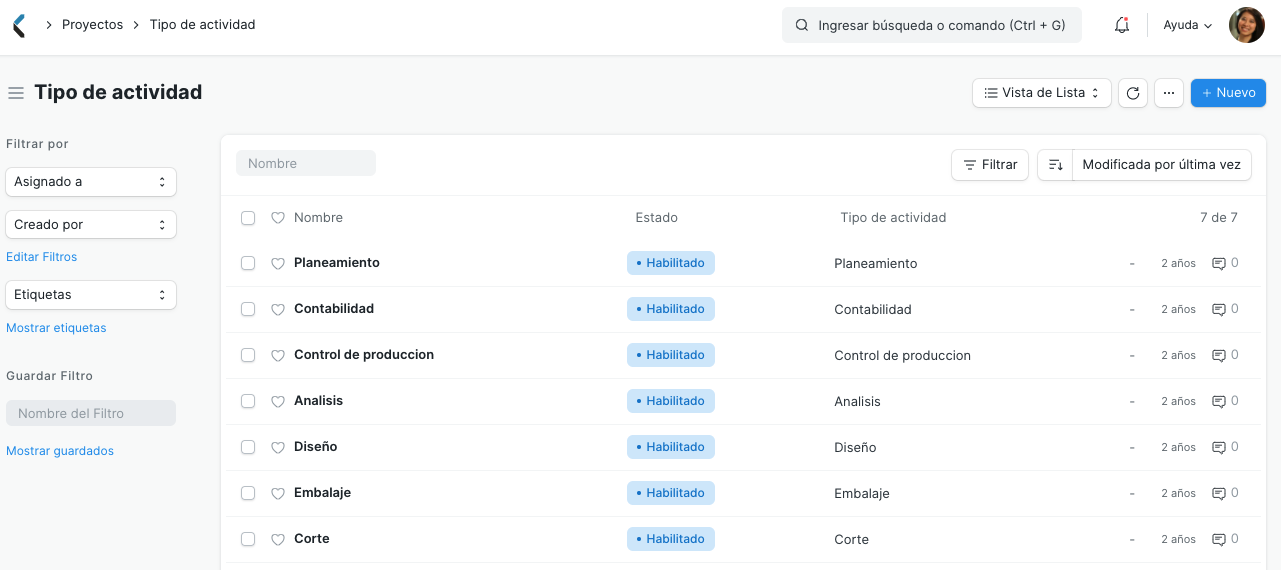Open the user avatar menu
Image resolution: width=1281 pixels, height=570 pixels.
[x=1246, y=26]
